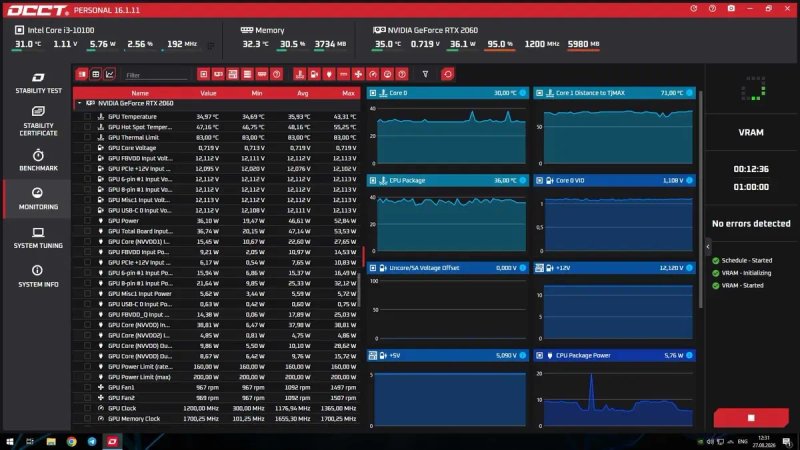Viewport: 800px width, 450px height.
Task: Click graphs panel vertical scrollbar
Action: point(701,199)
